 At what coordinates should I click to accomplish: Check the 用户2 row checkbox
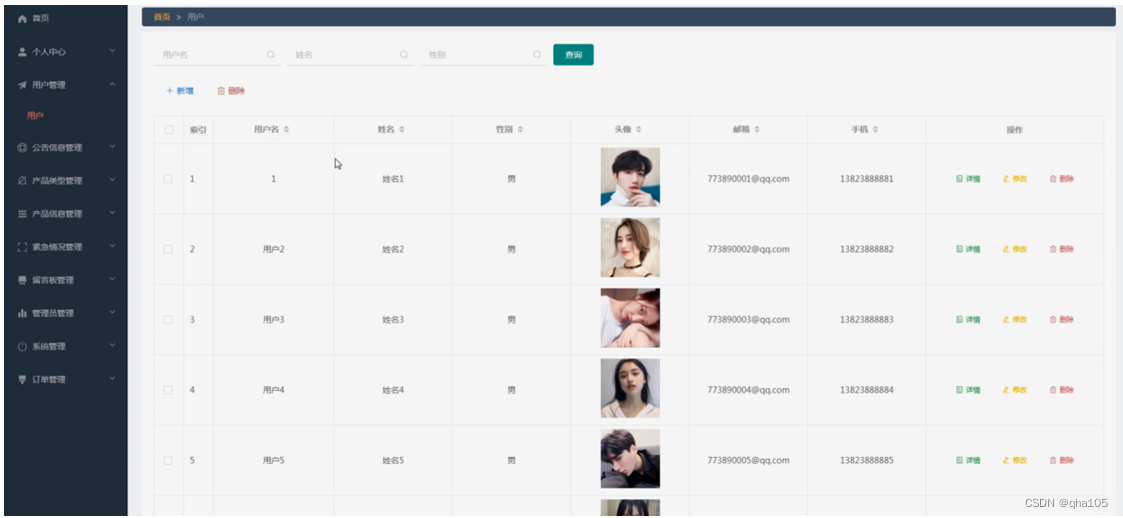pos(168,249)
